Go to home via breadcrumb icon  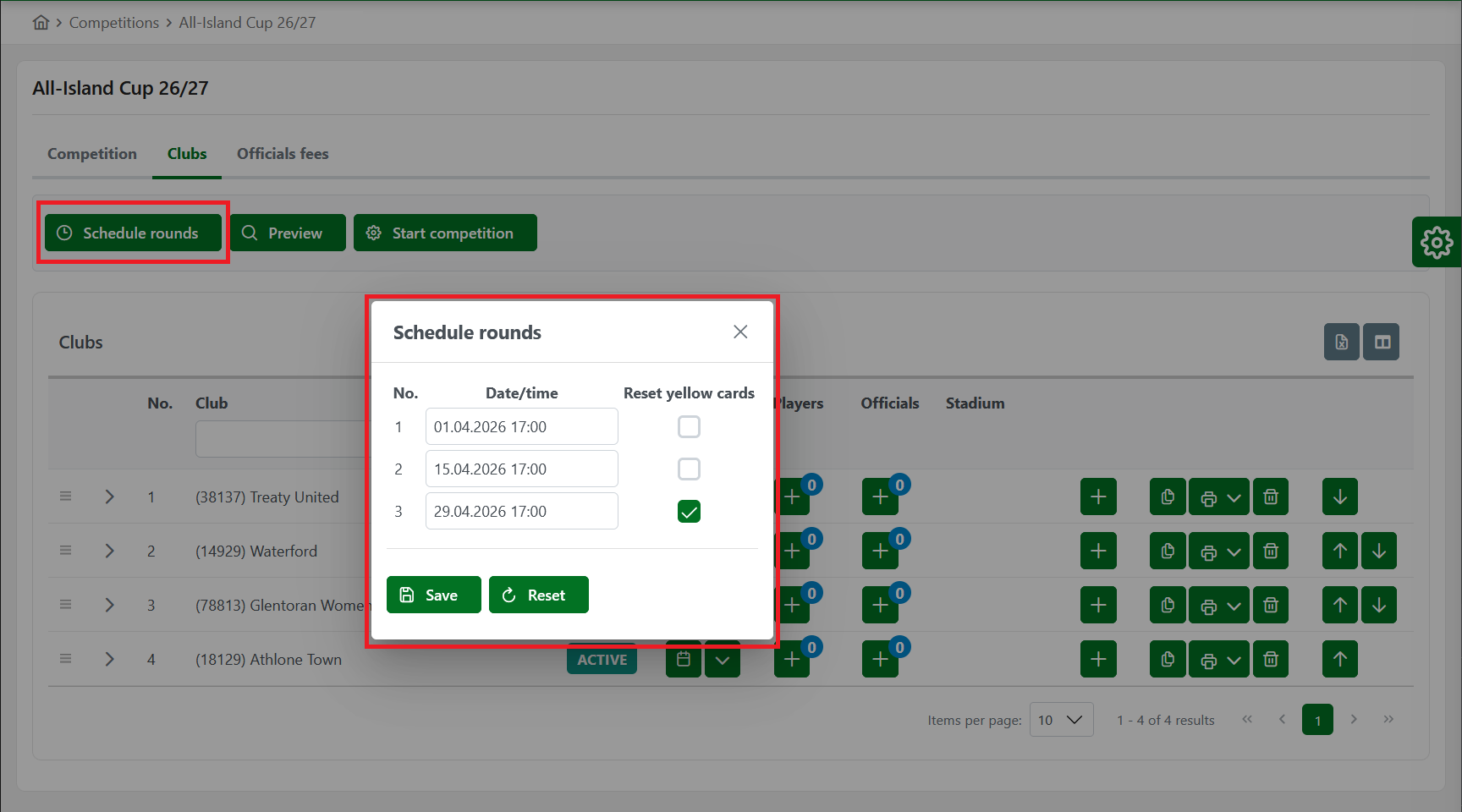point(41,23)
